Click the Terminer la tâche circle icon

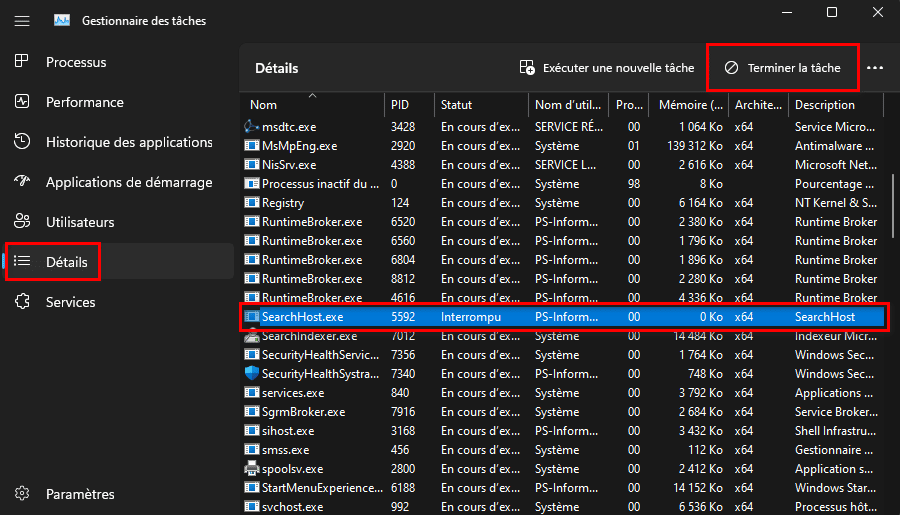[x=731, y=68]
